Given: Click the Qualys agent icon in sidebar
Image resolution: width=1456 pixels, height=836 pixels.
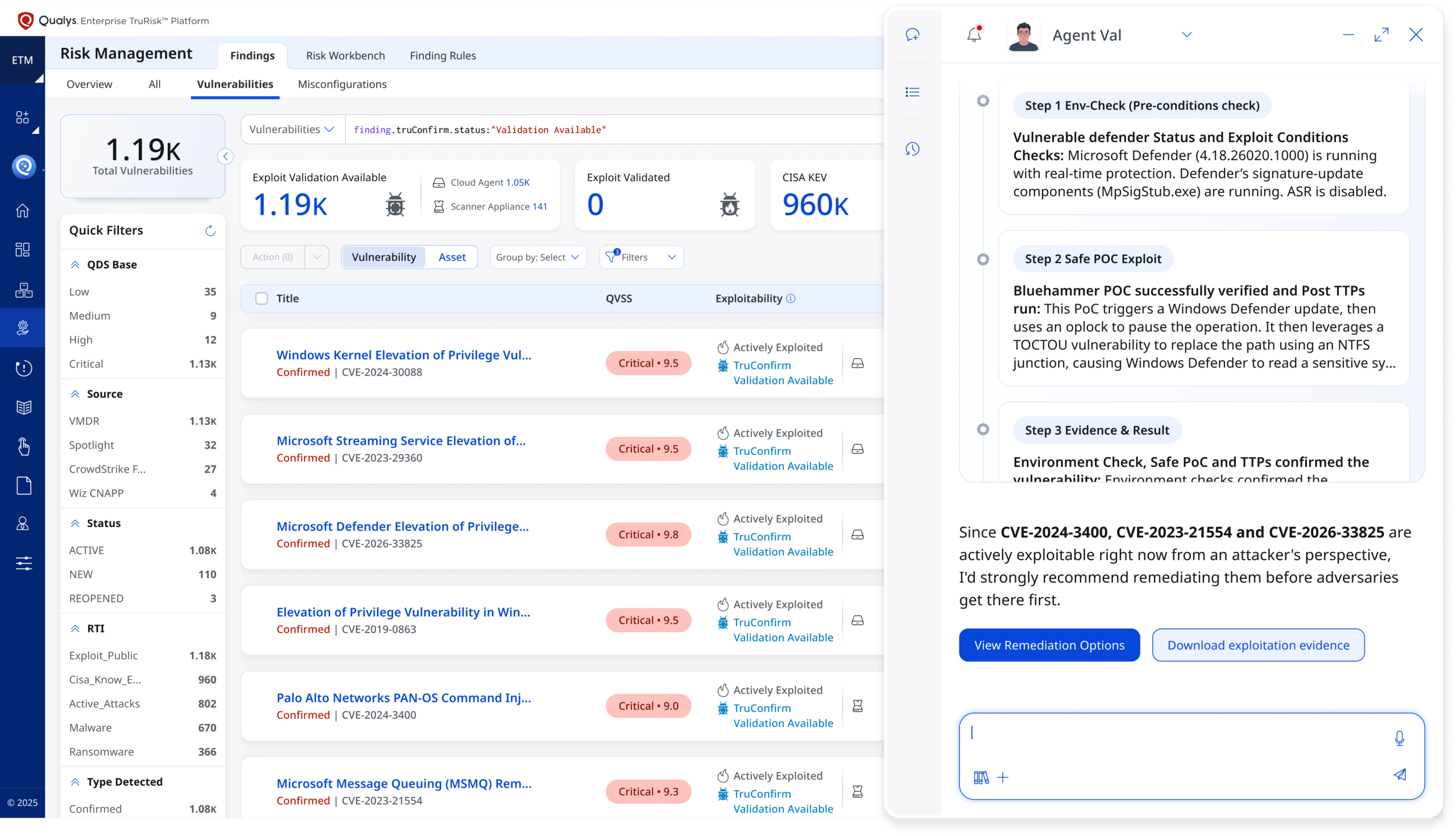Looking at the screenshot, I should coord(23,167).
